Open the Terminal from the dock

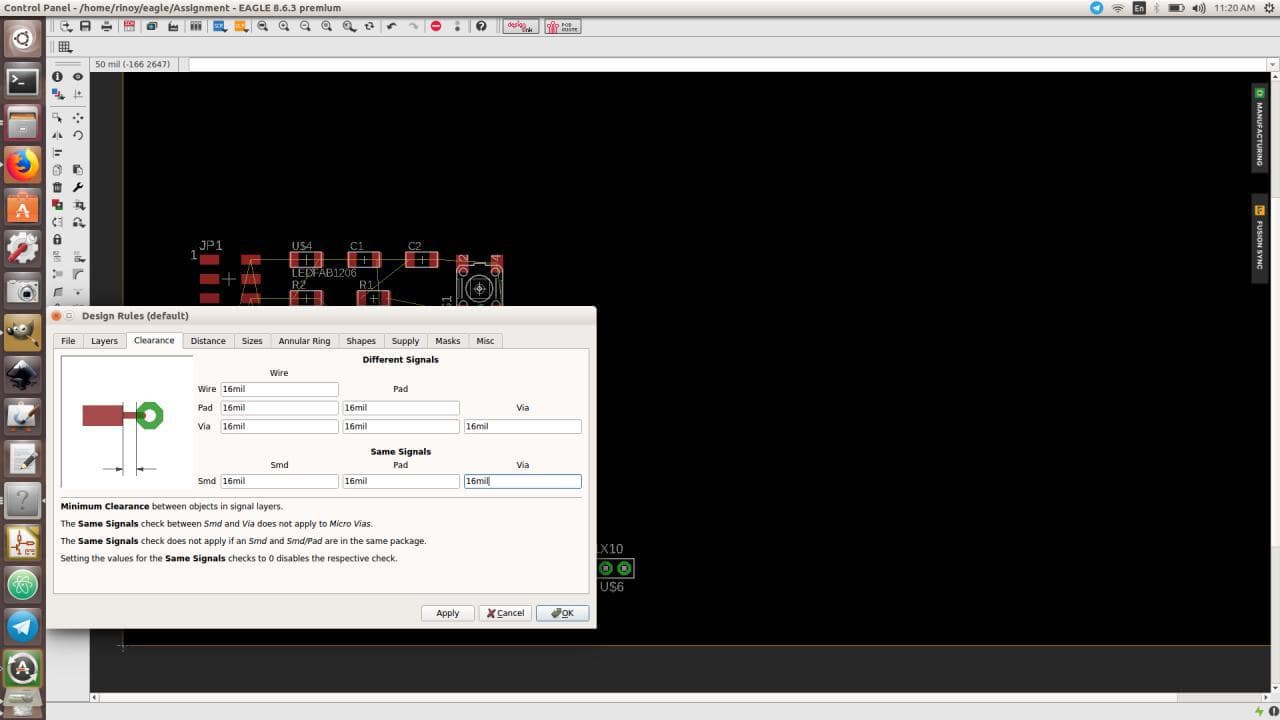pos(22,81)
